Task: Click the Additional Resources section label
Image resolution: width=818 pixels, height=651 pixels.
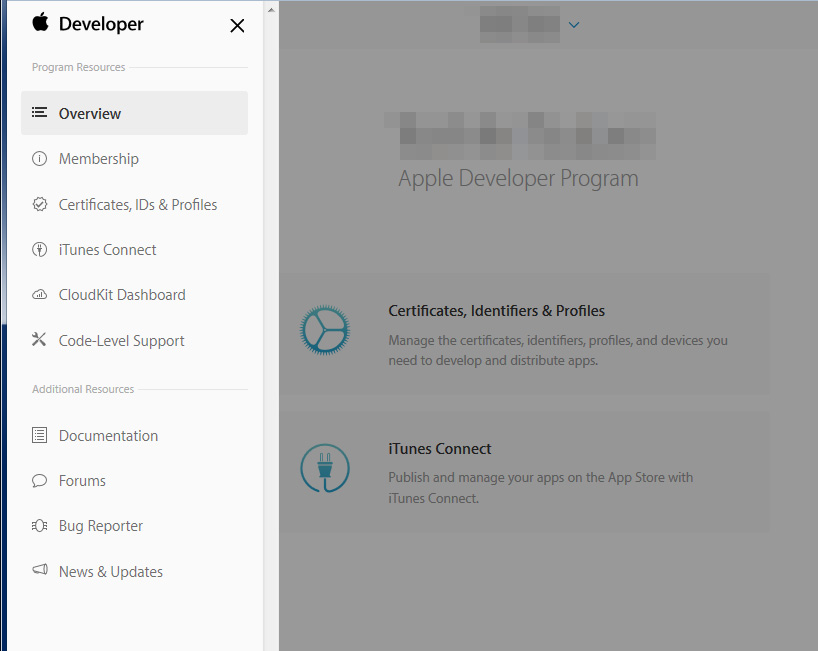Action: [83, 389]
